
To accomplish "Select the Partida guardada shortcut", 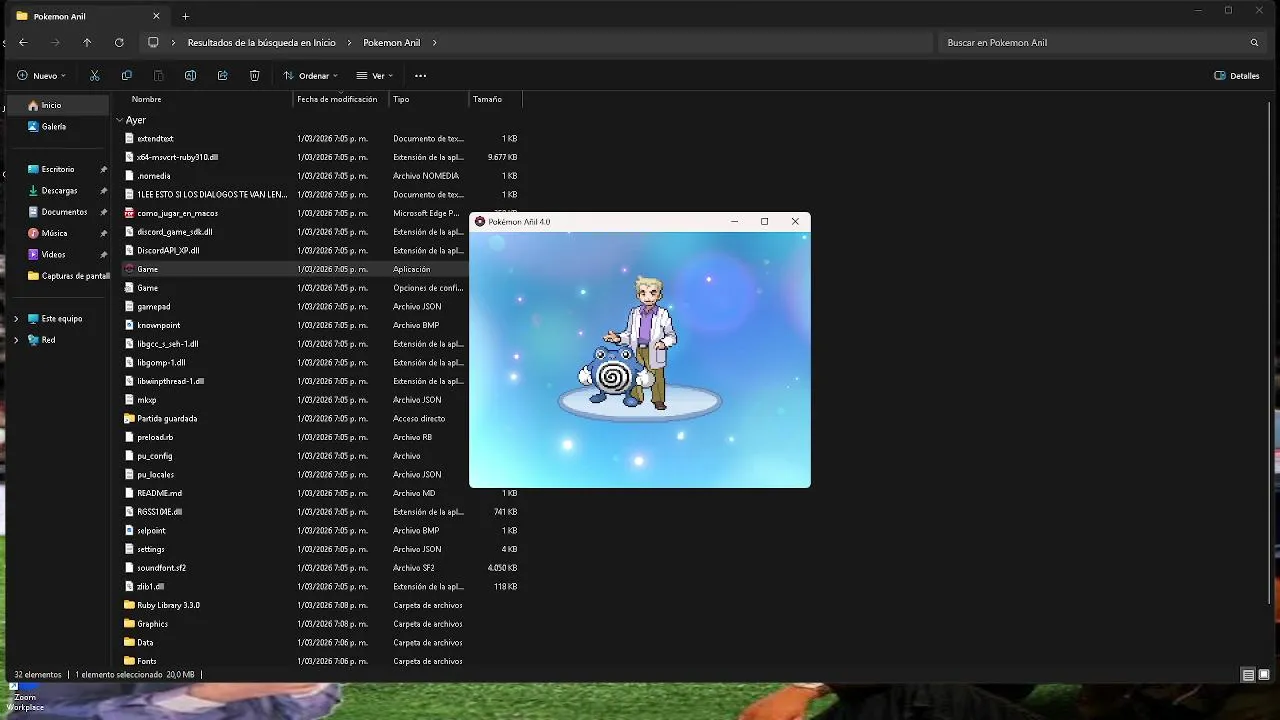I will [167, 418].
